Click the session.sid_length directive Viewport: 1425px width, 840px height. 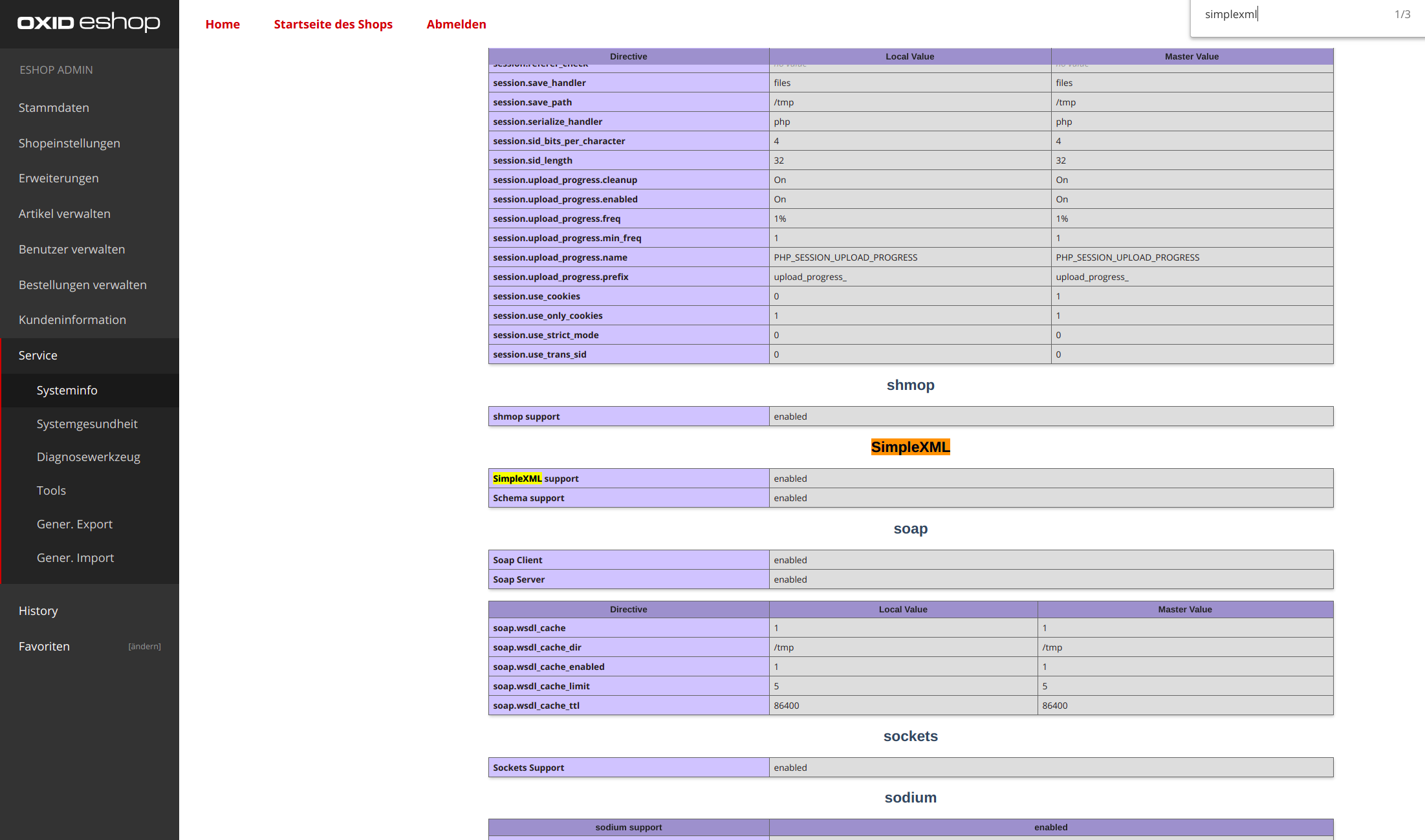tap(532, 160)
